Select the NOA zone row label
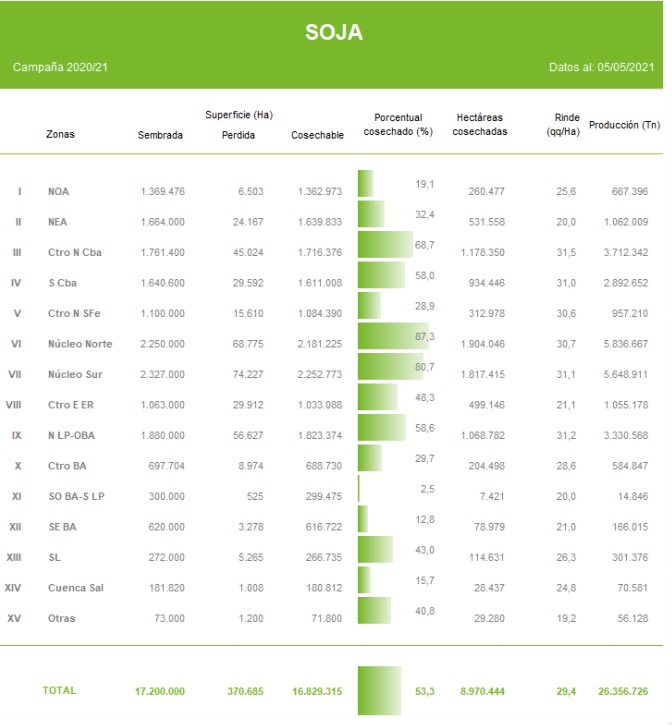The width and height of the screenshot is (672, 725). (58, 191)
